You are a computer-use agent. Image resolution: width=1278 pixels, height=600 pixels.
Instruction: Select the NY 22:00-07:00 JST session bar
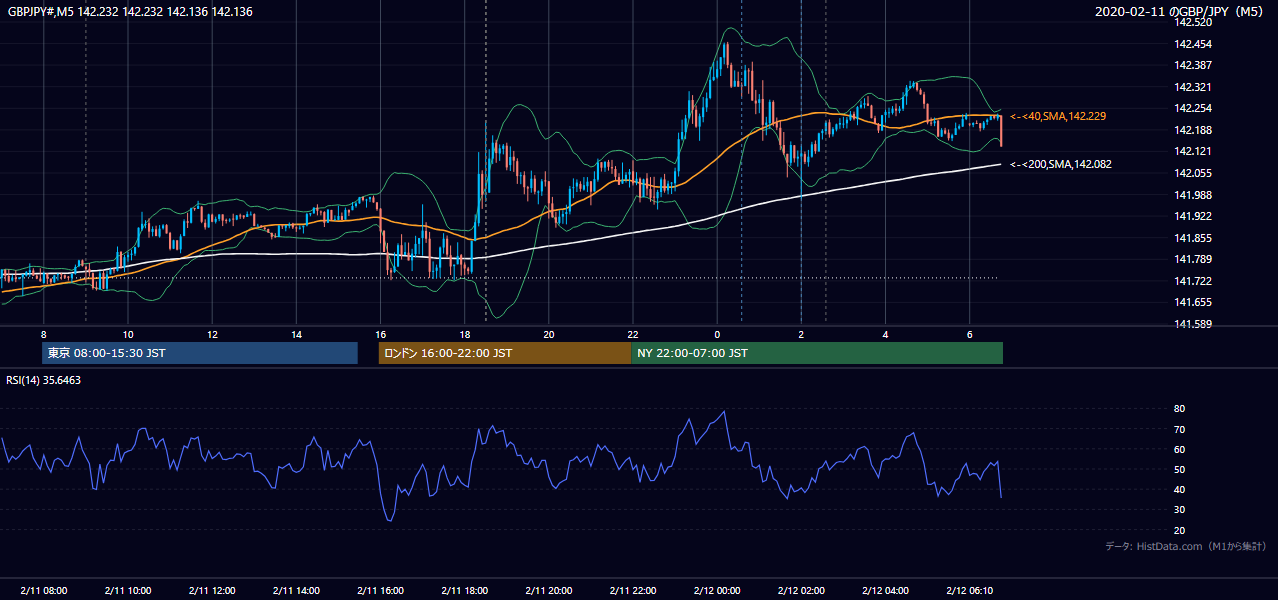coord(817,353)
